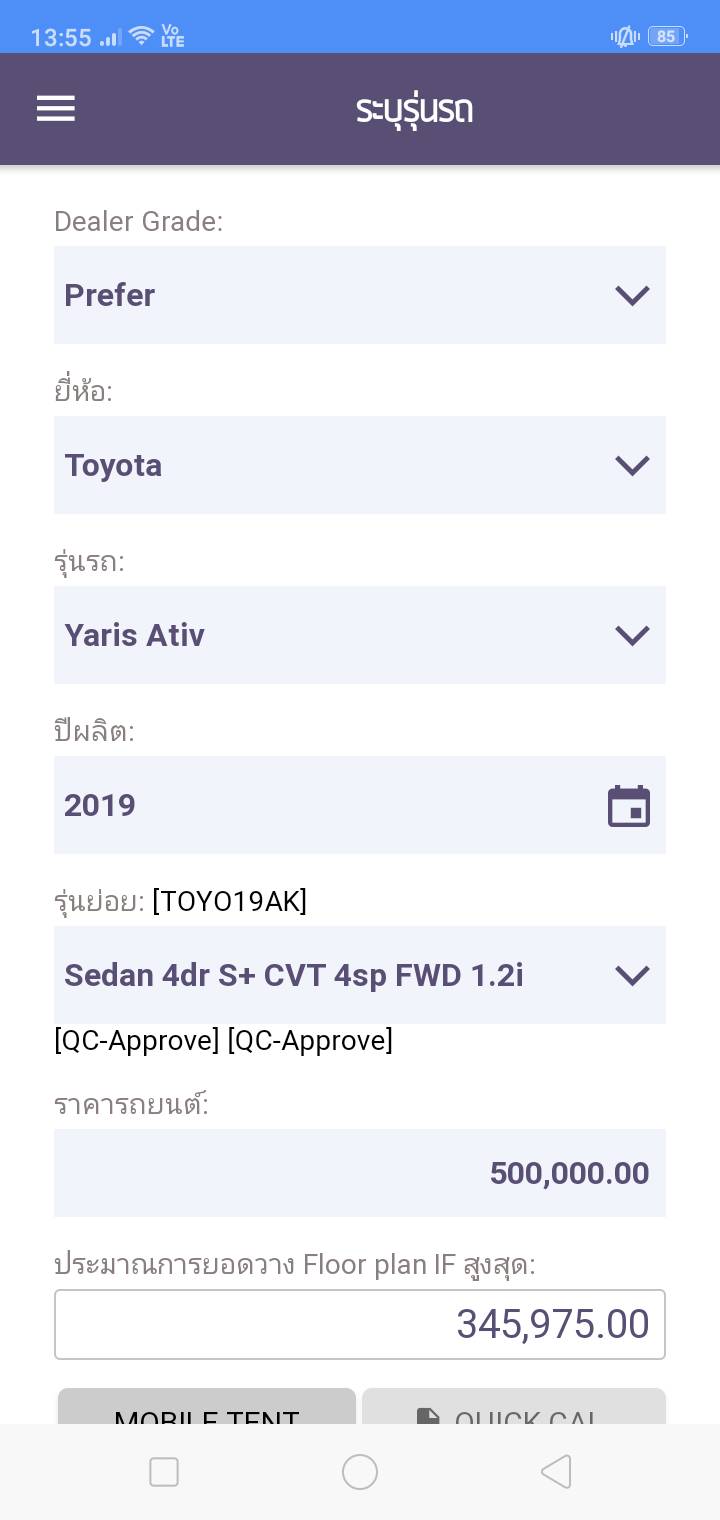
Task: Tap the battery level indicator
Action: pyautogui.click(x=666, y=37)
